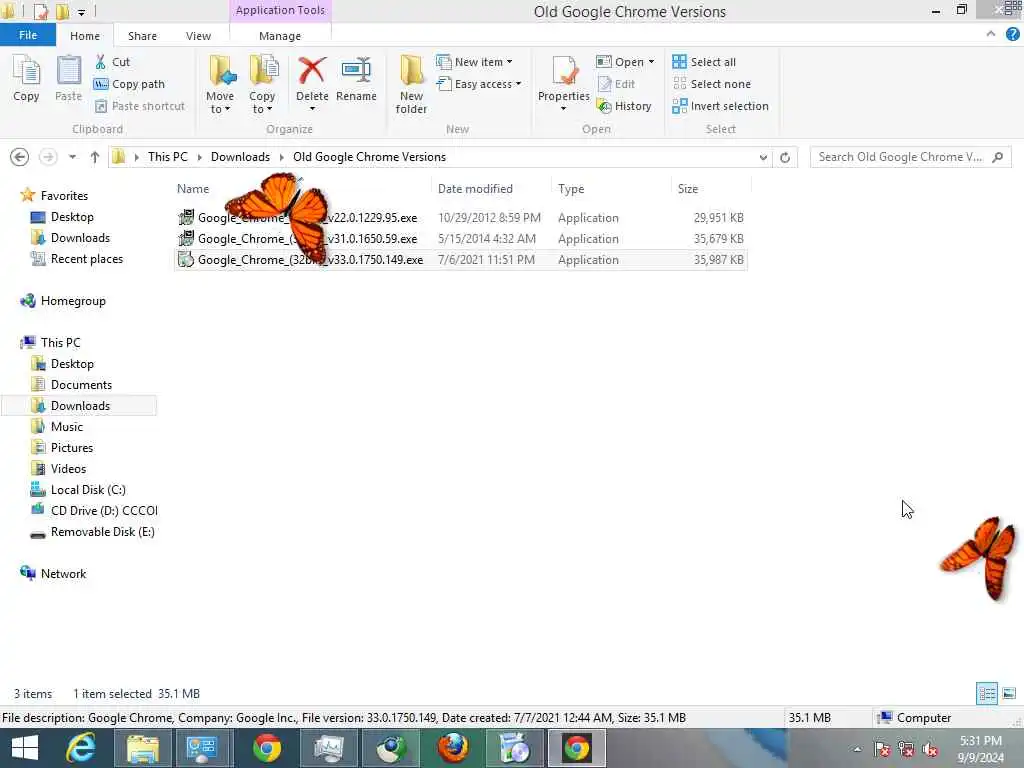This screenshot has width=1024, height=768.
Task: Switch to Large icons view in status bar
Action: coord(1009,694)
